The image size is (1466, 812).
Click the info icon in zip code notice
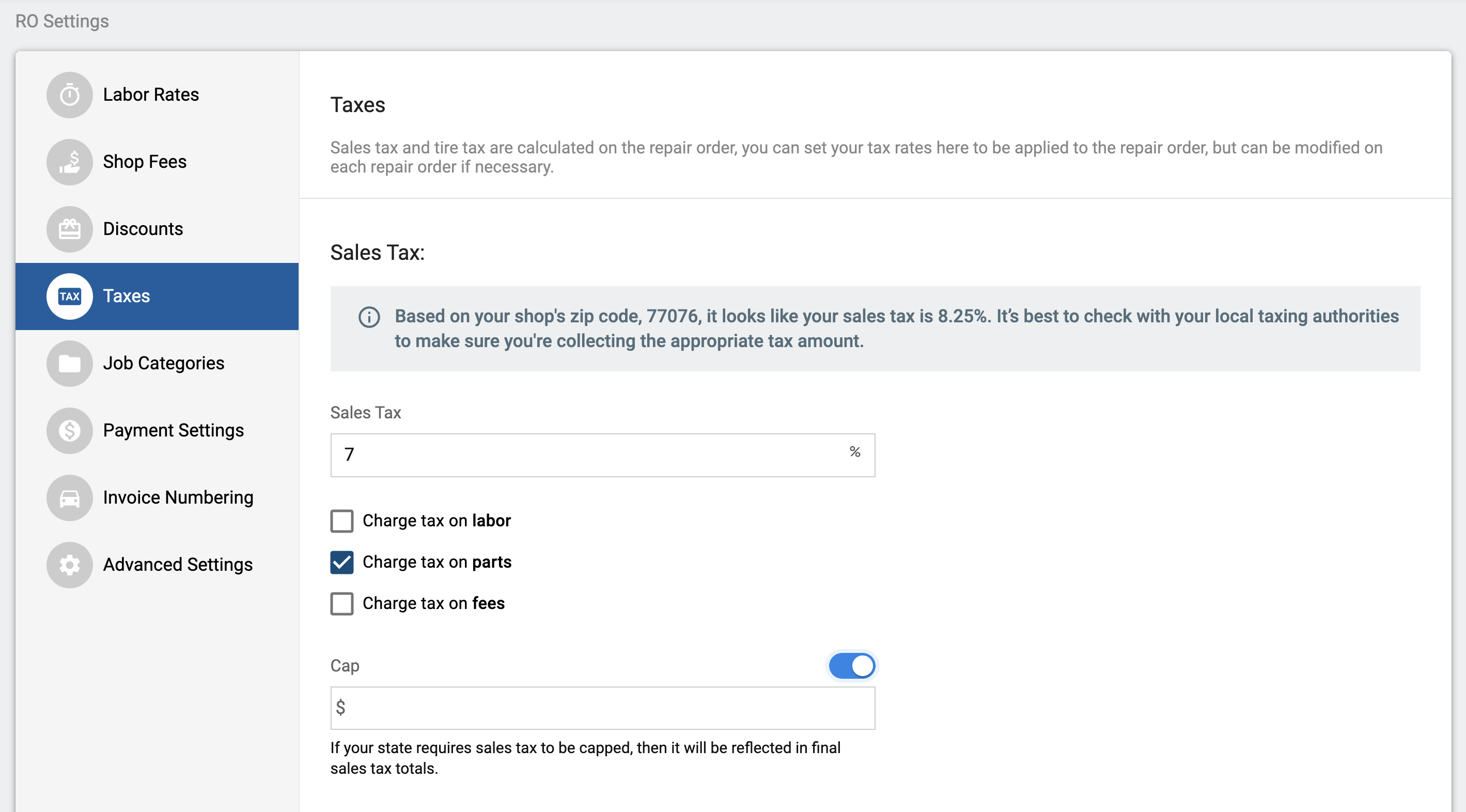coord(369,317)
